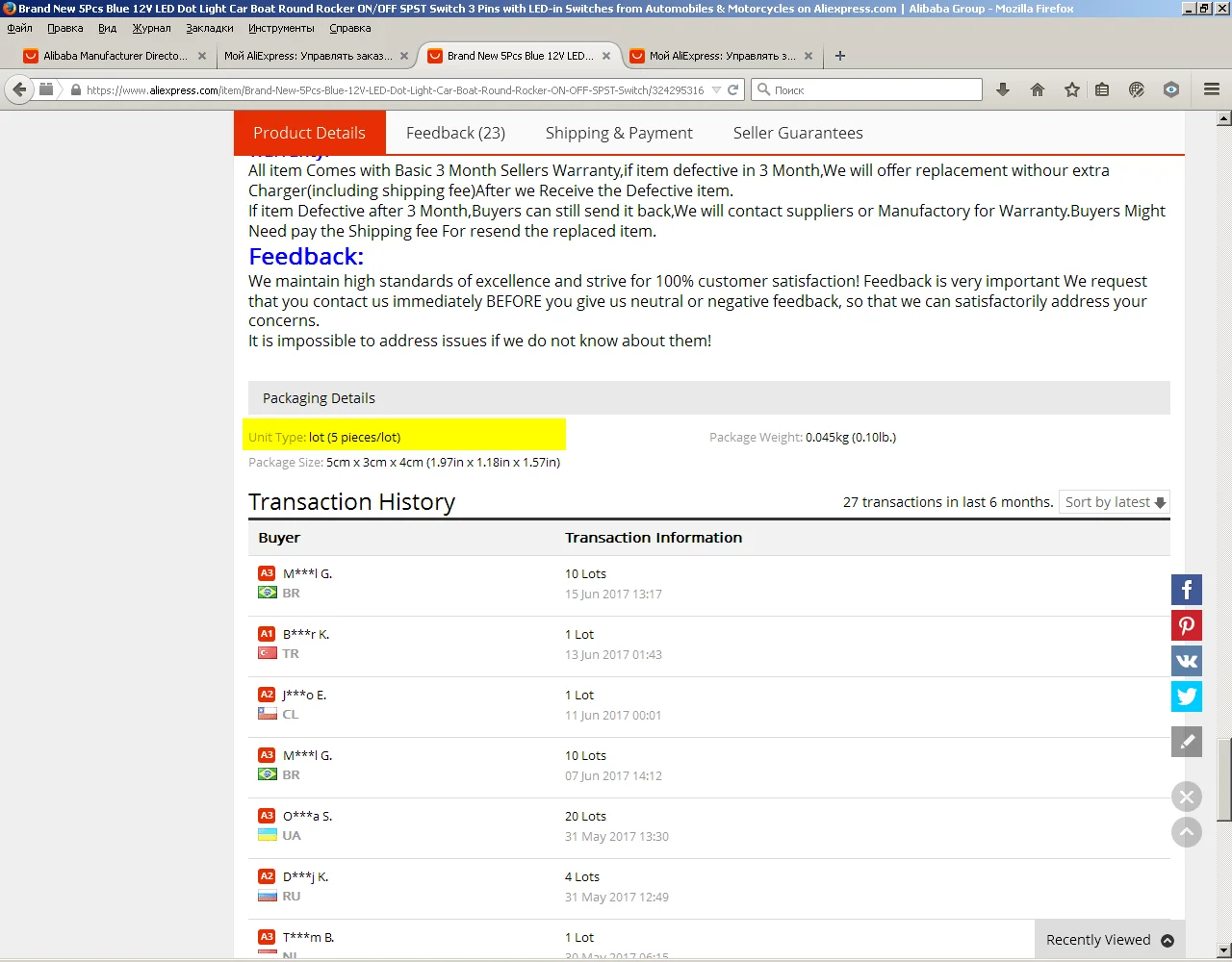Click buyer name B***r K.
Viewport: 1232px width, 962px height.
tap(306, 634)
